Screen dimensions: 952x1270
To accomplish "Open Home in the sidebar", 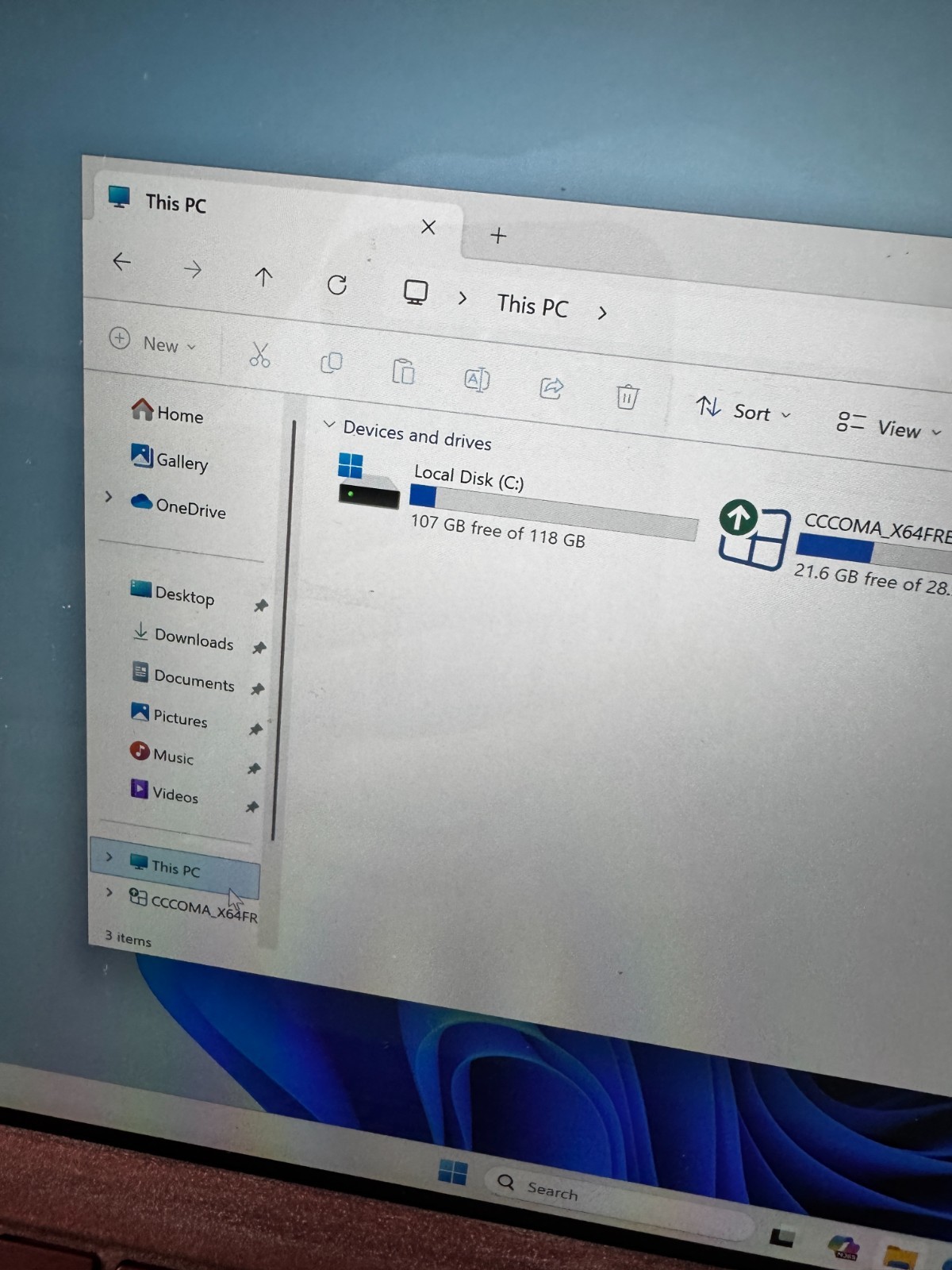I will (167, 413).
